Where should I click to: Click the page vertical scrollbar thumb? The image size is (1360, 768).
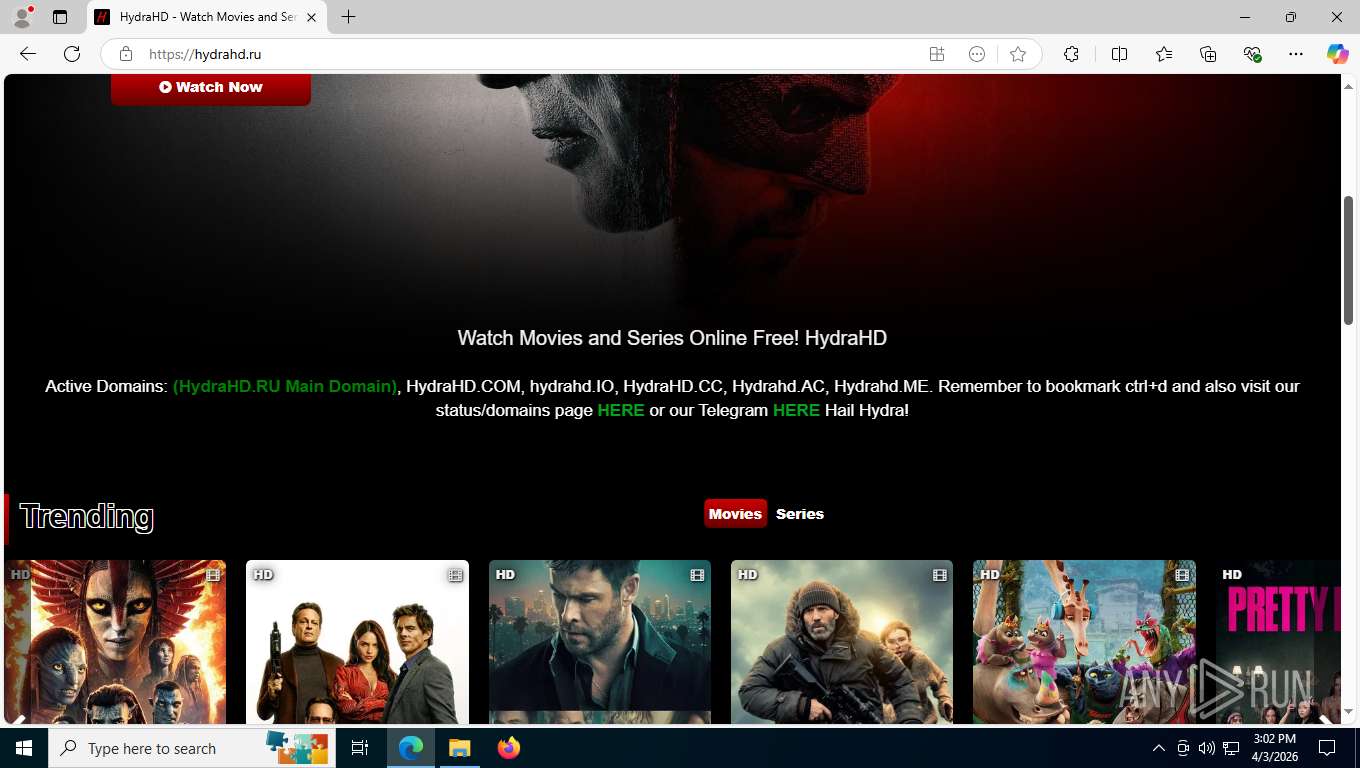point(1348,260)
